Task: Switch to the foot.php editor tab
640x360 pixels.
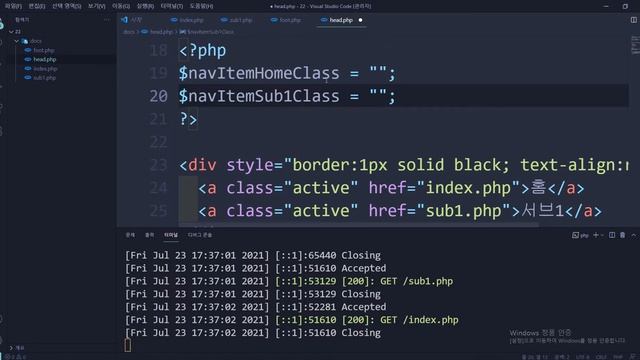Action: pos(290,20)
